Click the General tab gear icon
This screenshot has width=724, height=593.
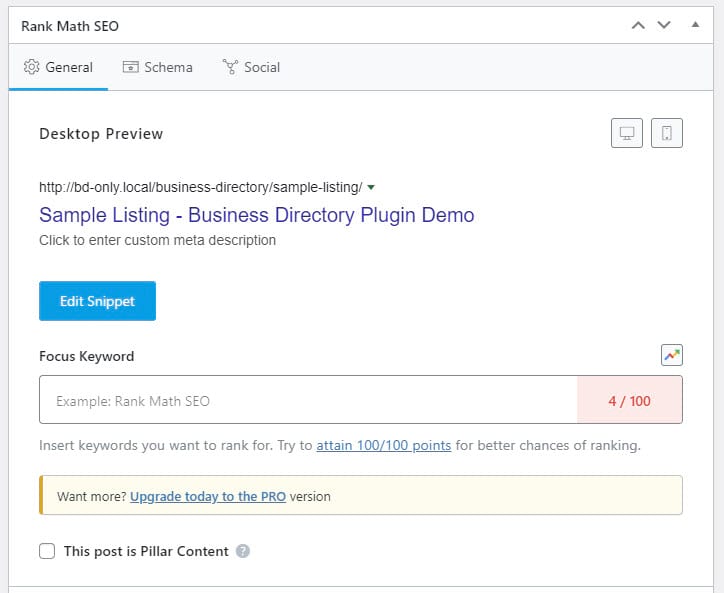coord(31,67)
